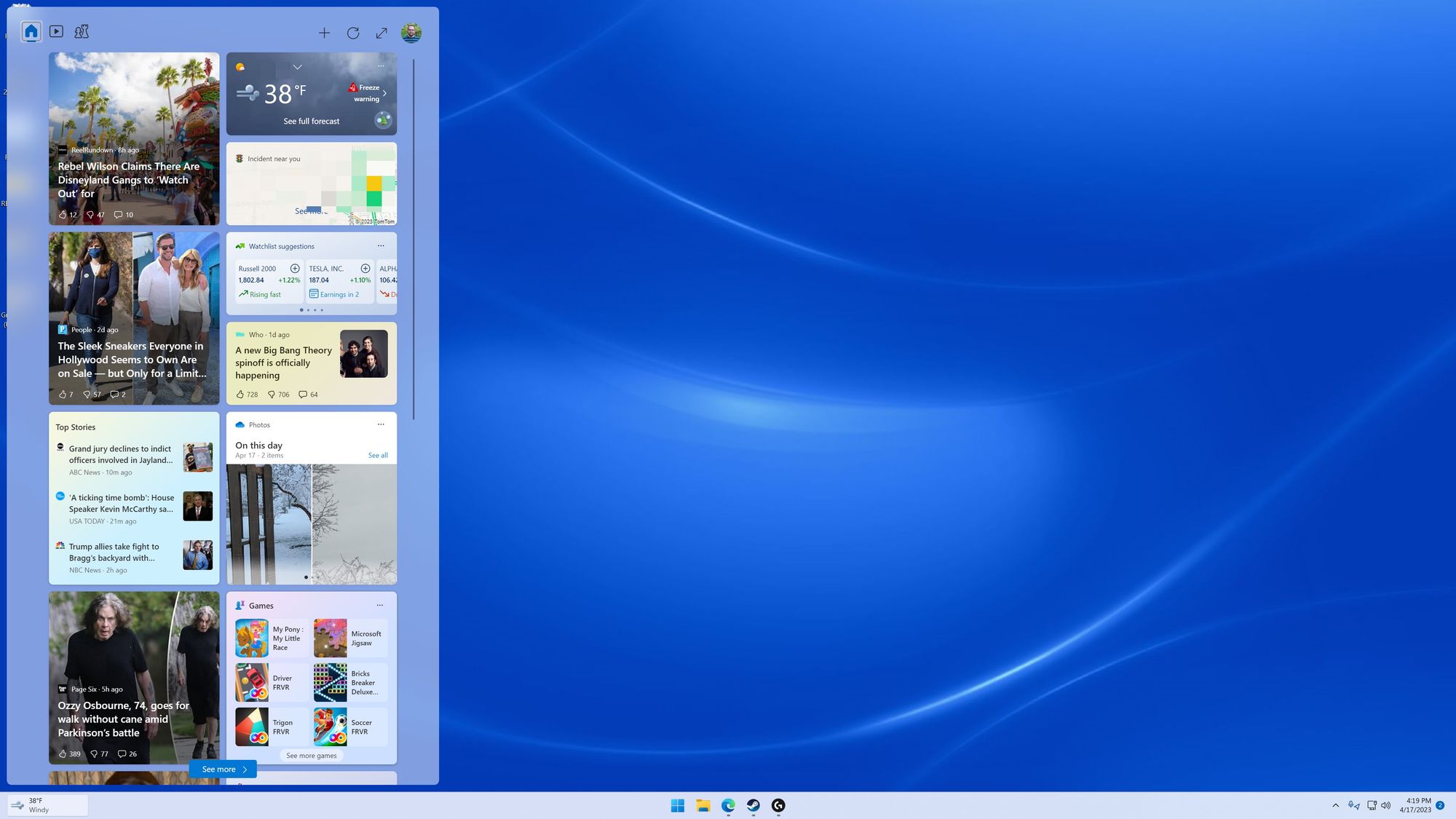Image resolution: width=1456 pixels, height=819 pixels.
Task: Add Russell 2000 to watchlist
Action: [295, 269]
